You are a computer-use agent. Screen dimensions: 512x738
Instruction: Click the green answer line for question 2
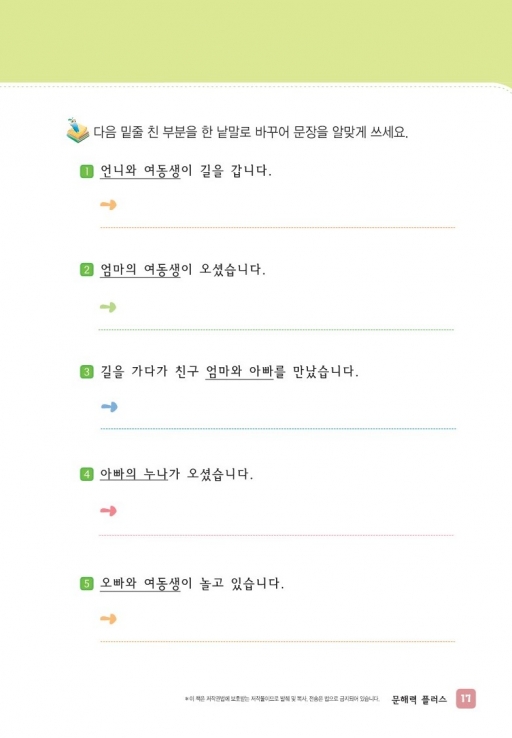coord(276,330)
